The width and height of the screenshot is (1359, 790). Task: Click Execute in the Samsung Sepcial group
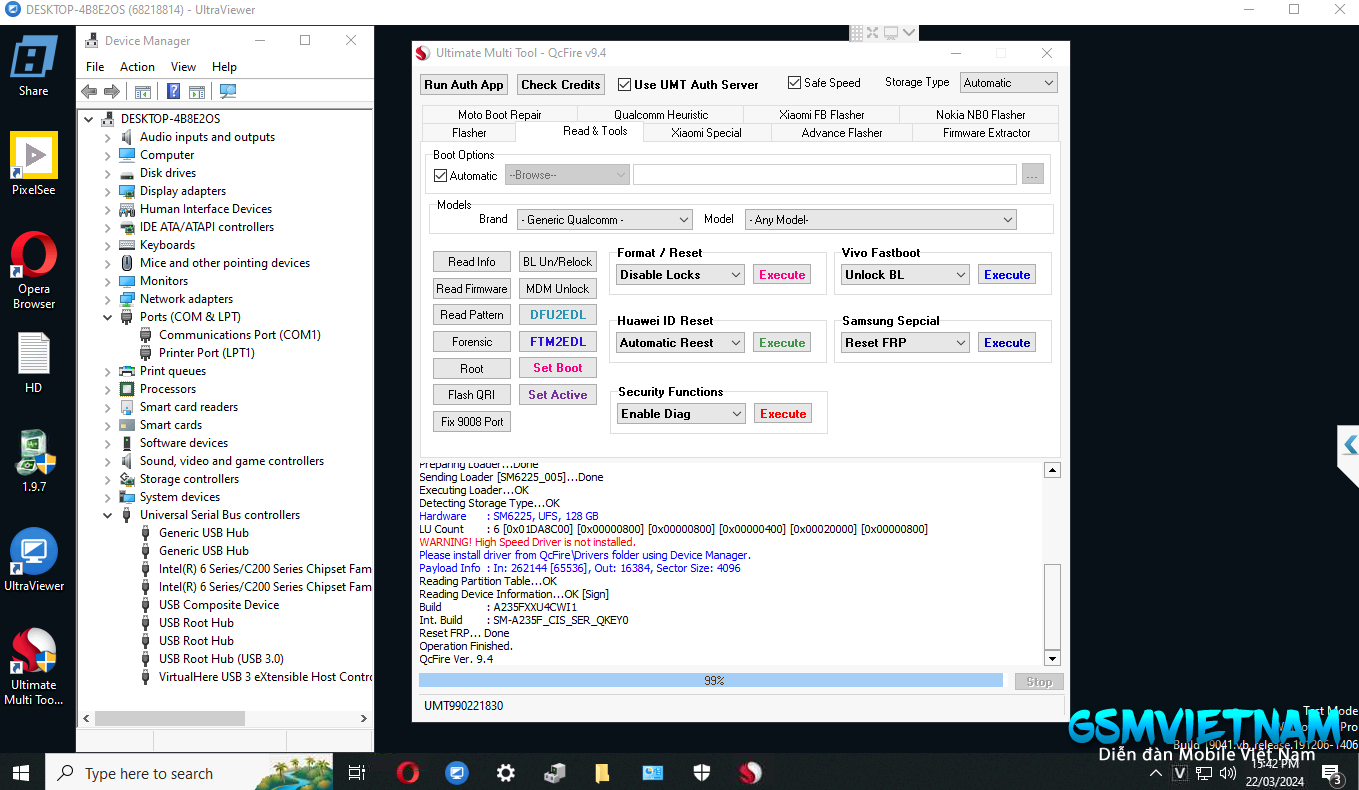tap(1007, 343)
